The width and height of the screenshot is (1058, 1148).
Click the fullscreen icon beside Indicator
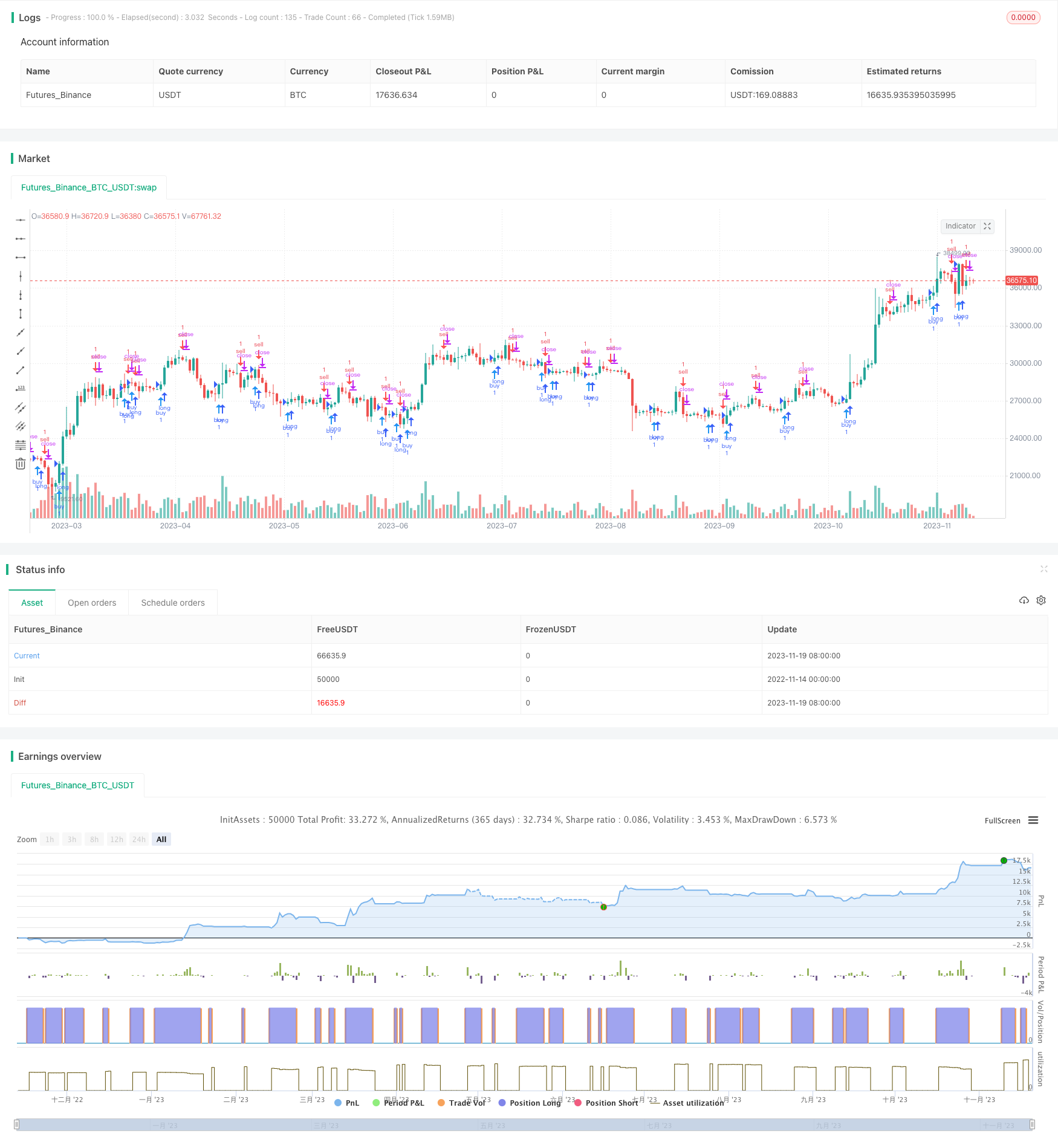(987, 226)
